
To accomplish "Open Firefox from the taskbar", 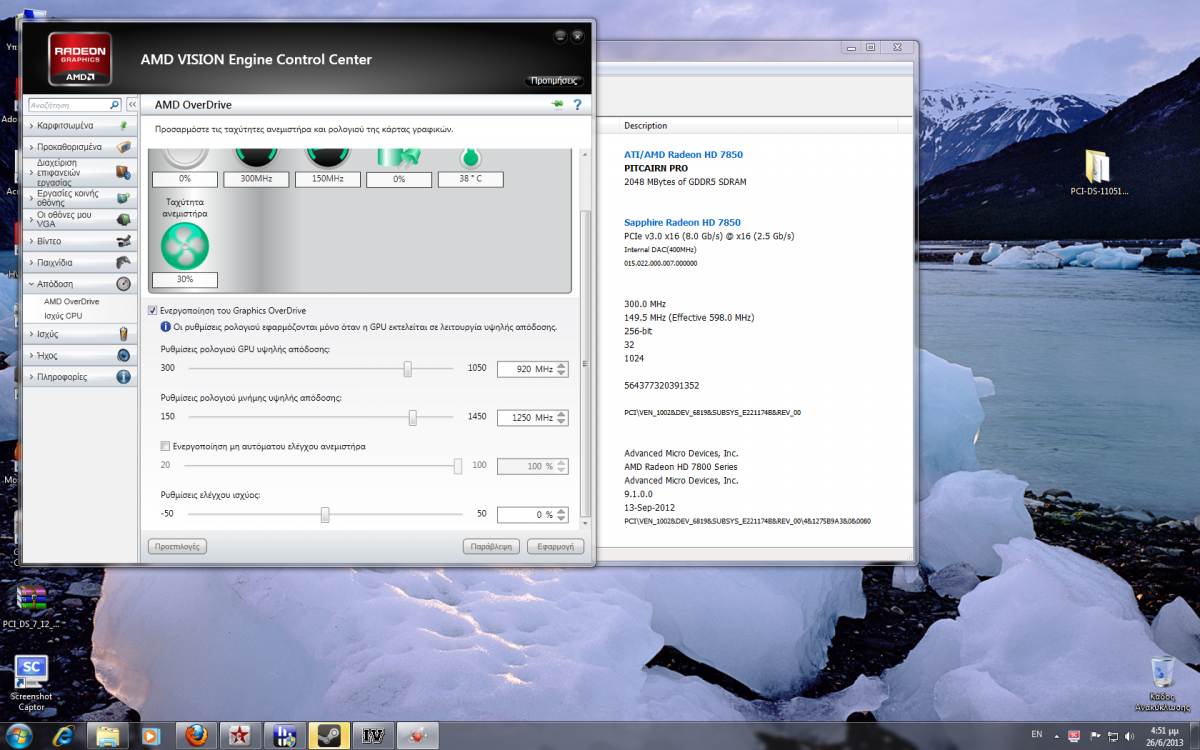I will coord(197,735).
